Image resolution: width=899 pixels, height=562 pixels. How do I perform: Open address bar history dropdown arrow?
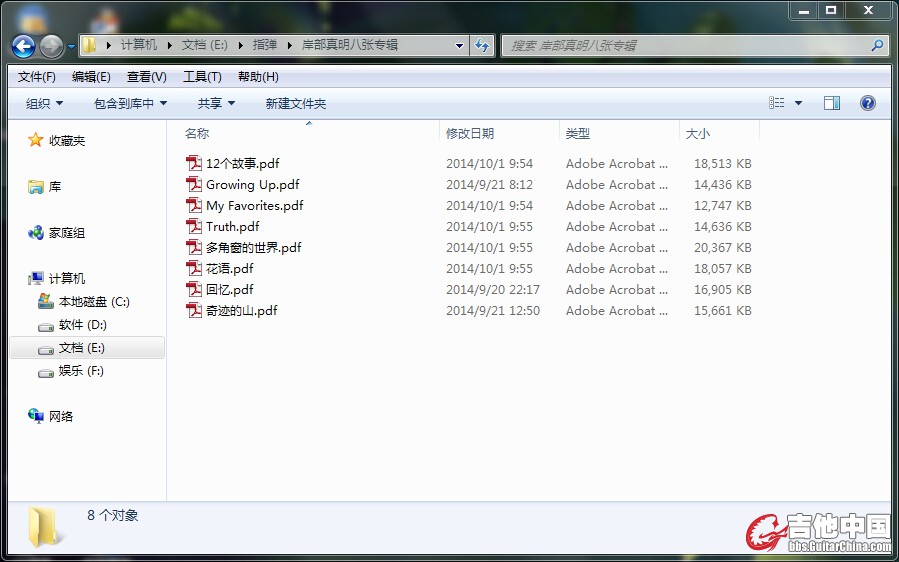(459, 45)
